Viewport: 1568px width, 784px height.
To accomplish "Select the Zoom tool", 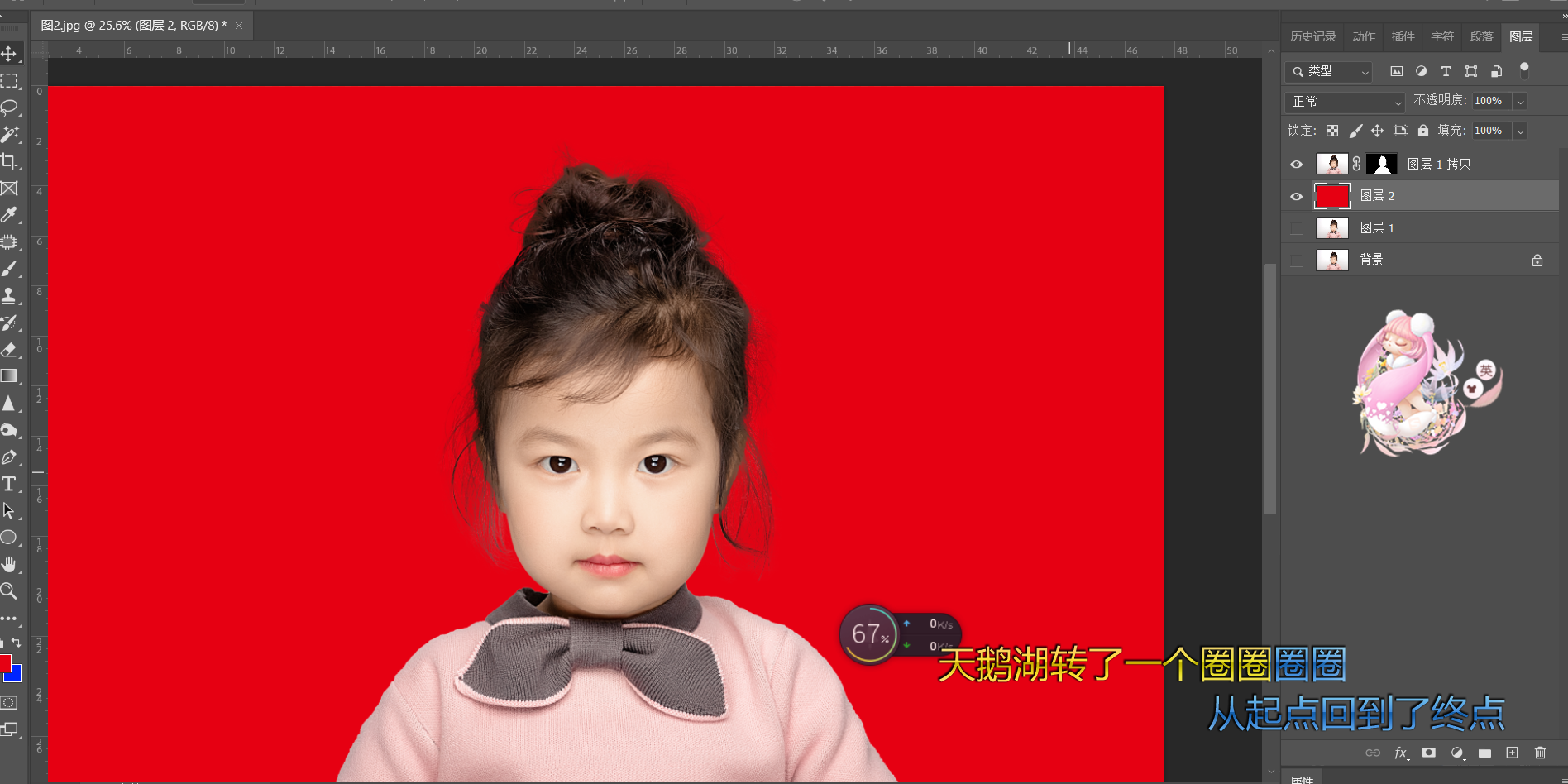I will 11,591.
